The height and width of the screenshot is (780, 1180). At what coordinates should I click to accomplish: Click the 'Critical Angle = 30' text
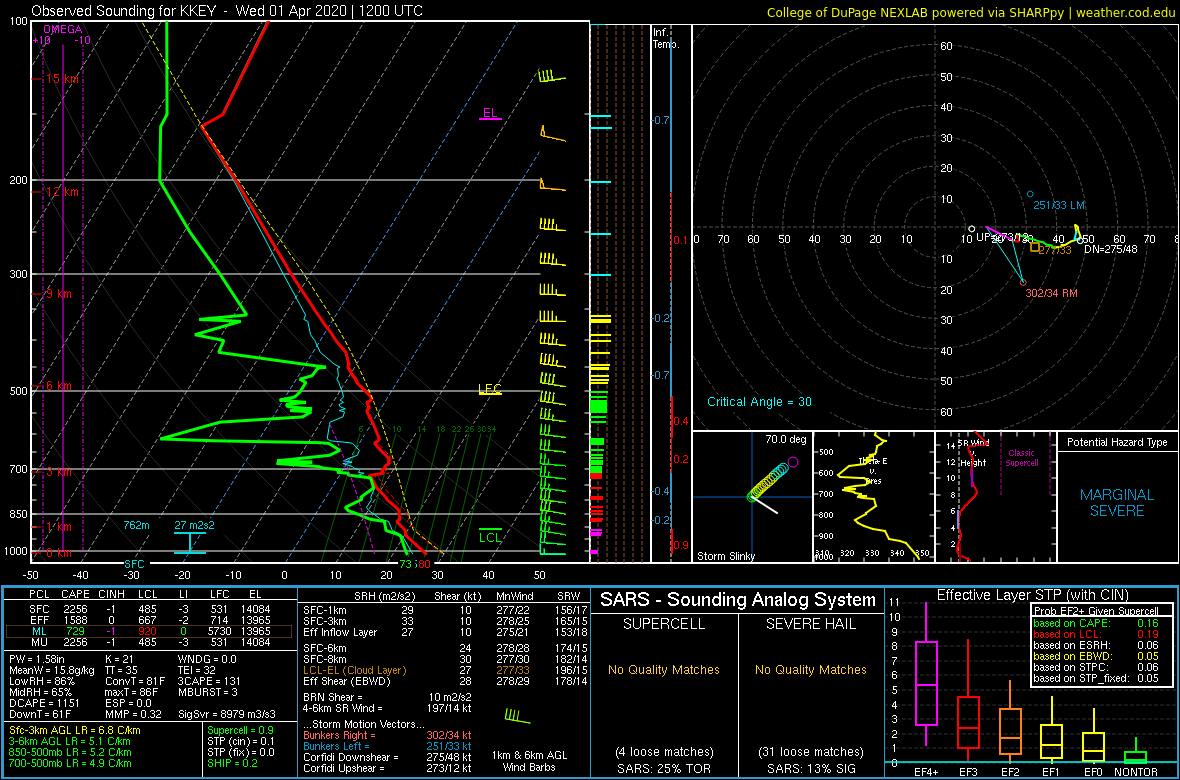click(x=759, y=403)
